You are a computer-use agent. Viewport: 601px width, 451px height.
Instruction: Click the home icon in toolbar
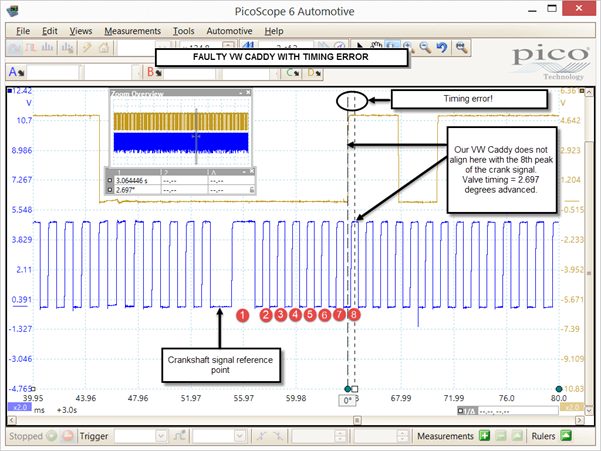point(104,48)
